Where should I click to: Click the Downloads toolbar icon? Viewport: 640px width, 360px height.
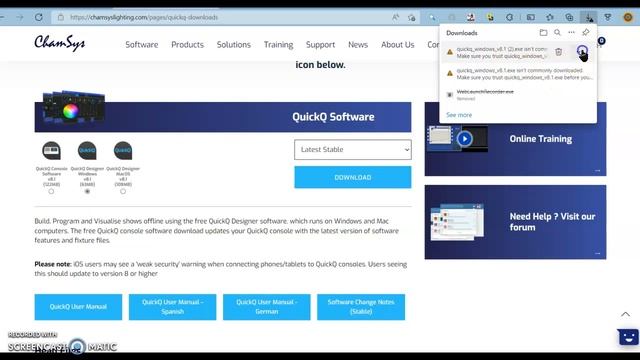[589, 17]
